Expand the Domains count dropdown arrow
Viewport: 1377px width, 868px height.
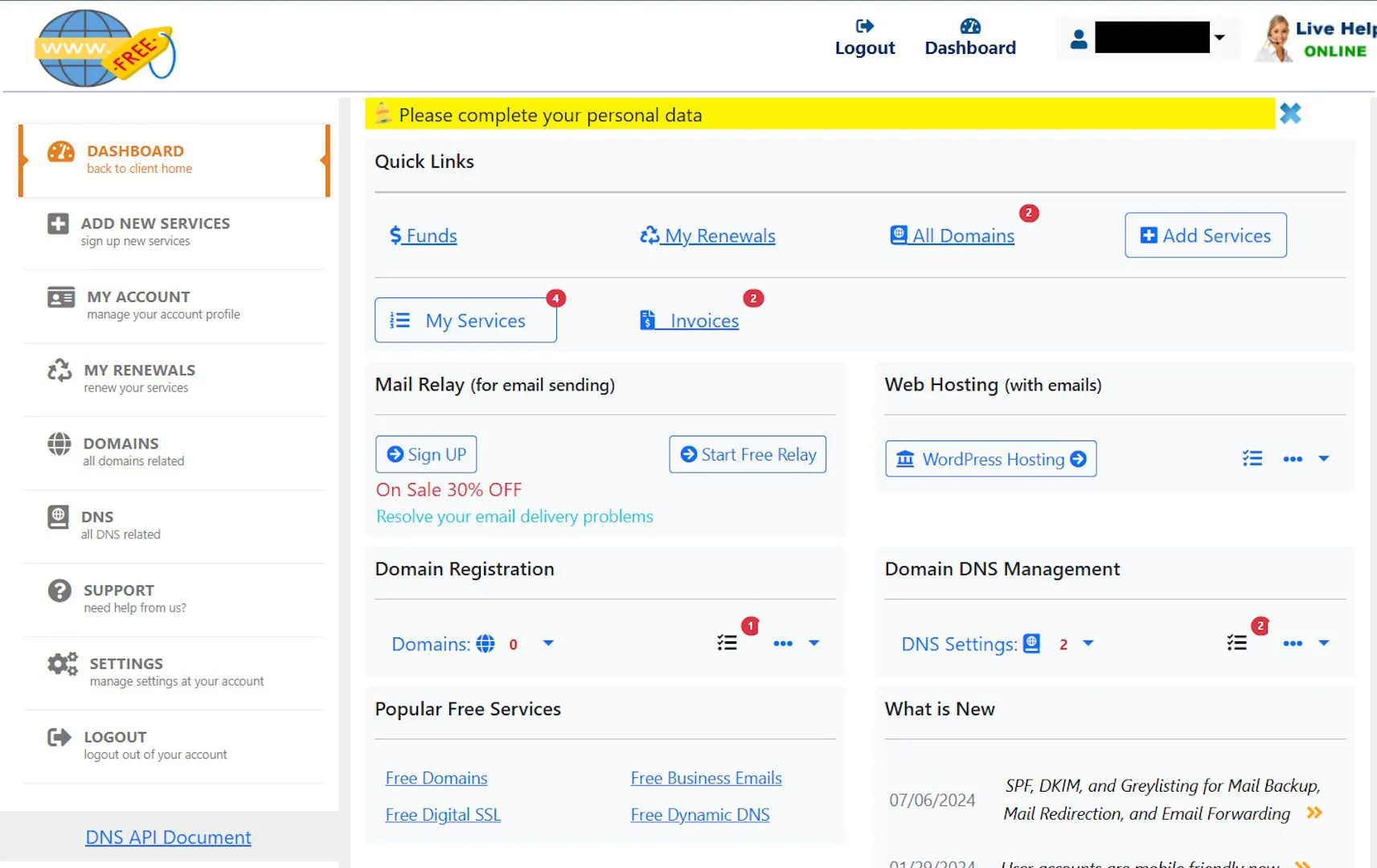(x=548, y=643)
